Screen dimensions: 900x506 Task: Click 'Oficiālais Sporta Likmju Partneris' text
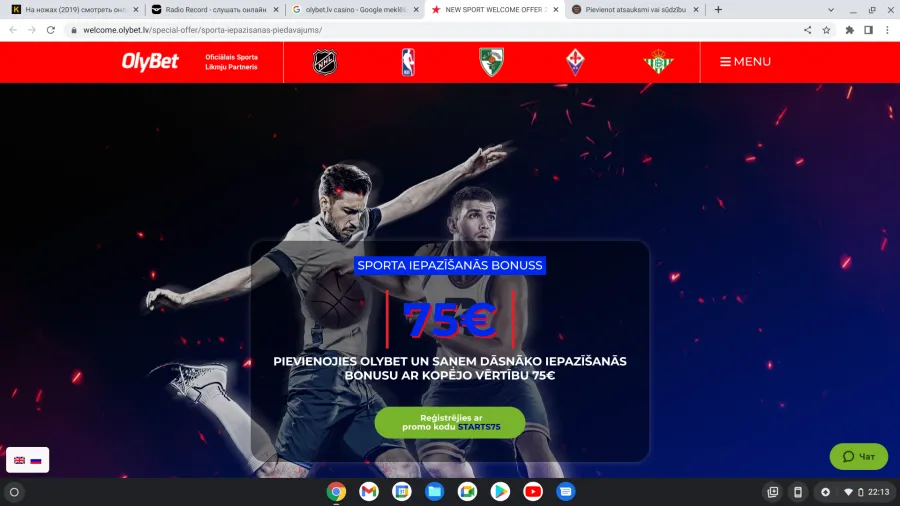point(232,62)
